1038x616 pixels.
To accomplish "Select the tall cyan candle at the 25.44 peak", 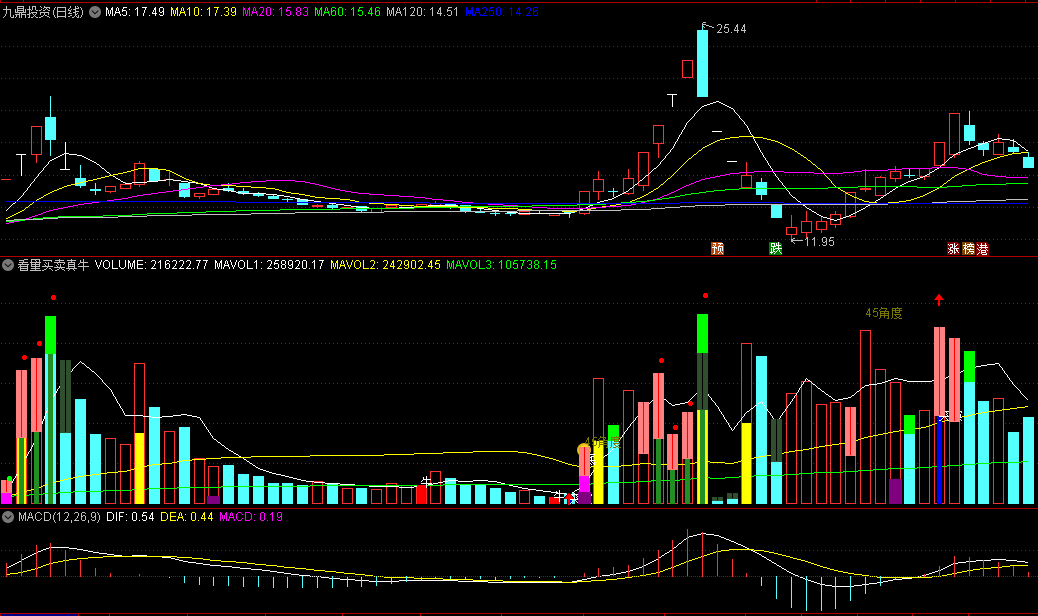I will (702, 64).
